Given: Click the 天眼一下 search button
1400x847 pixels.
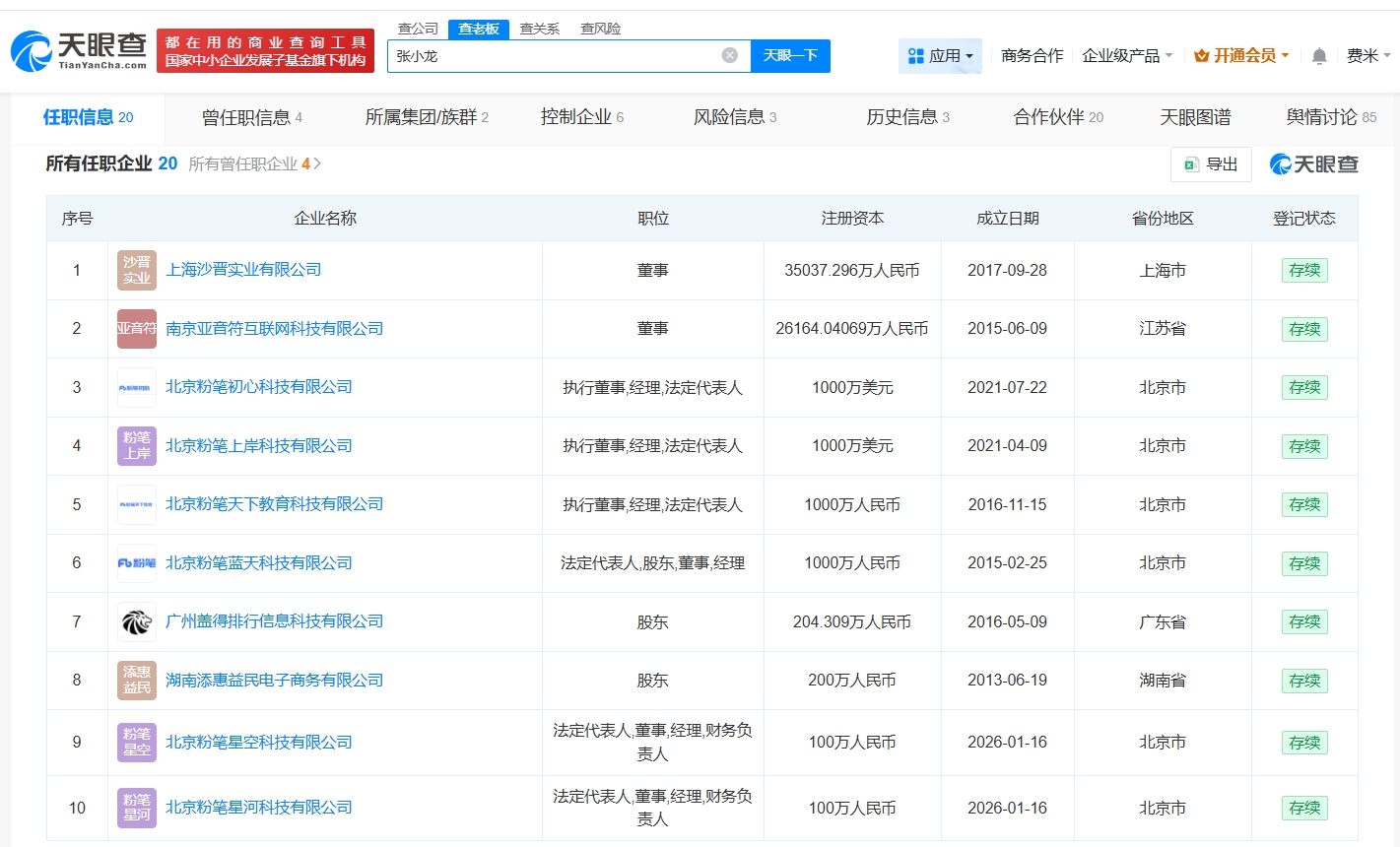Looking at the screenshot, I should pyautogui.click(x=790, y=56).
